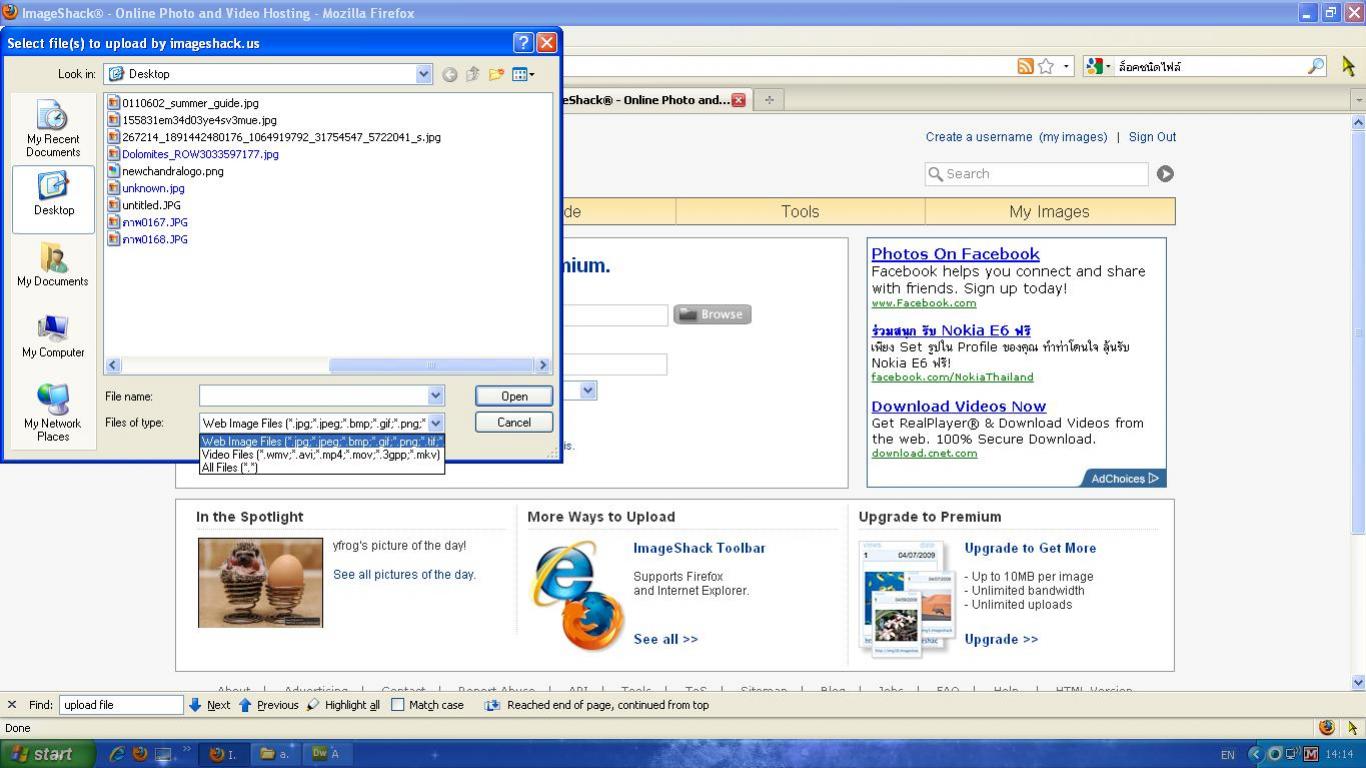Click the AdChoices icon

pos(1153,478)
